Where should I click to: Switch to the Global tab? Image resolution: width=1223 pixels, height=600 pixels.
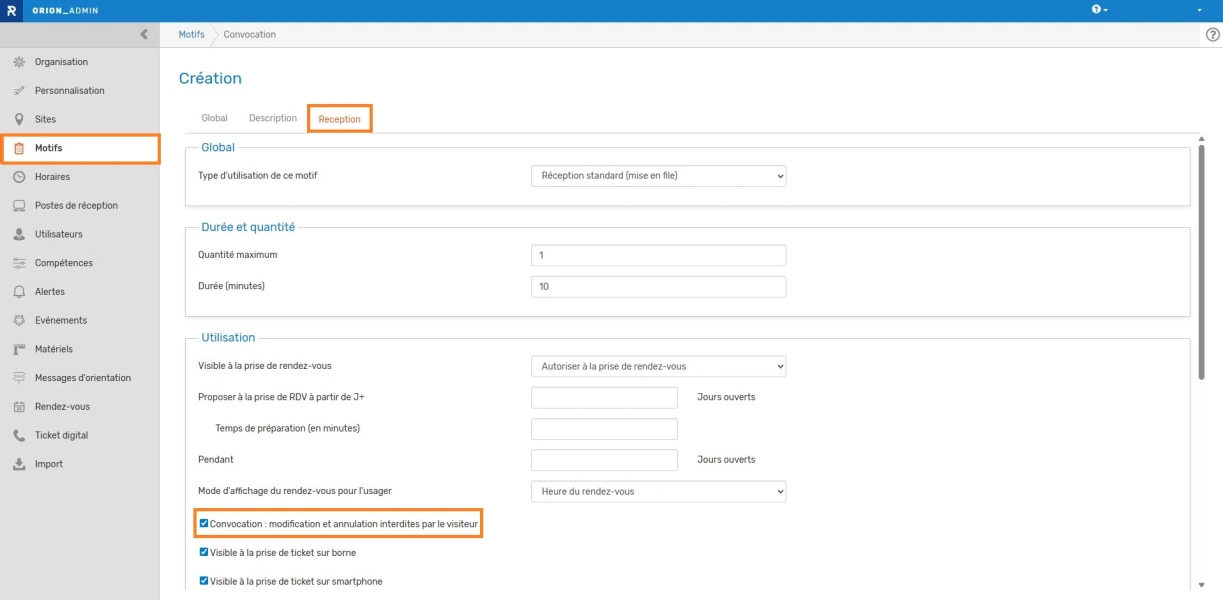(214, 118)
